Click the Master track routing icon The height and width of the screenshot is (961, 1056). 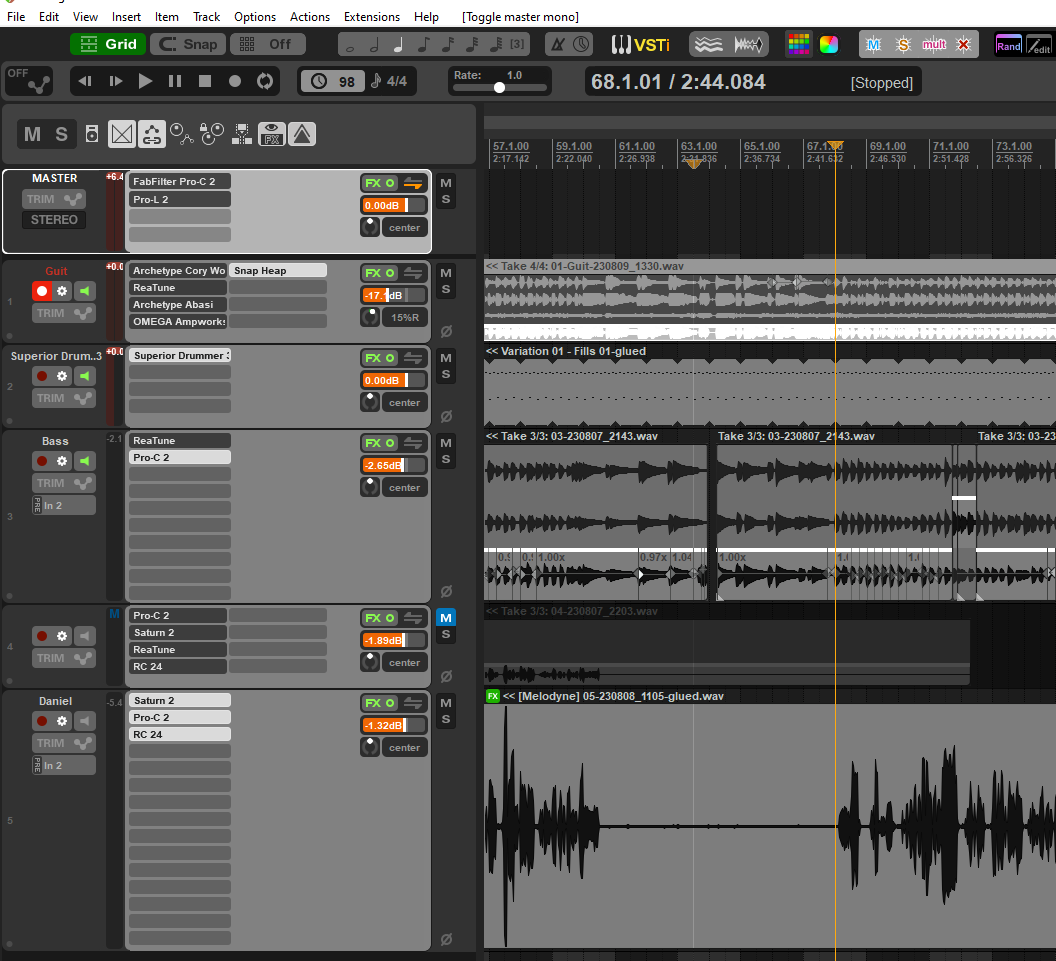(x=413, y=183)
